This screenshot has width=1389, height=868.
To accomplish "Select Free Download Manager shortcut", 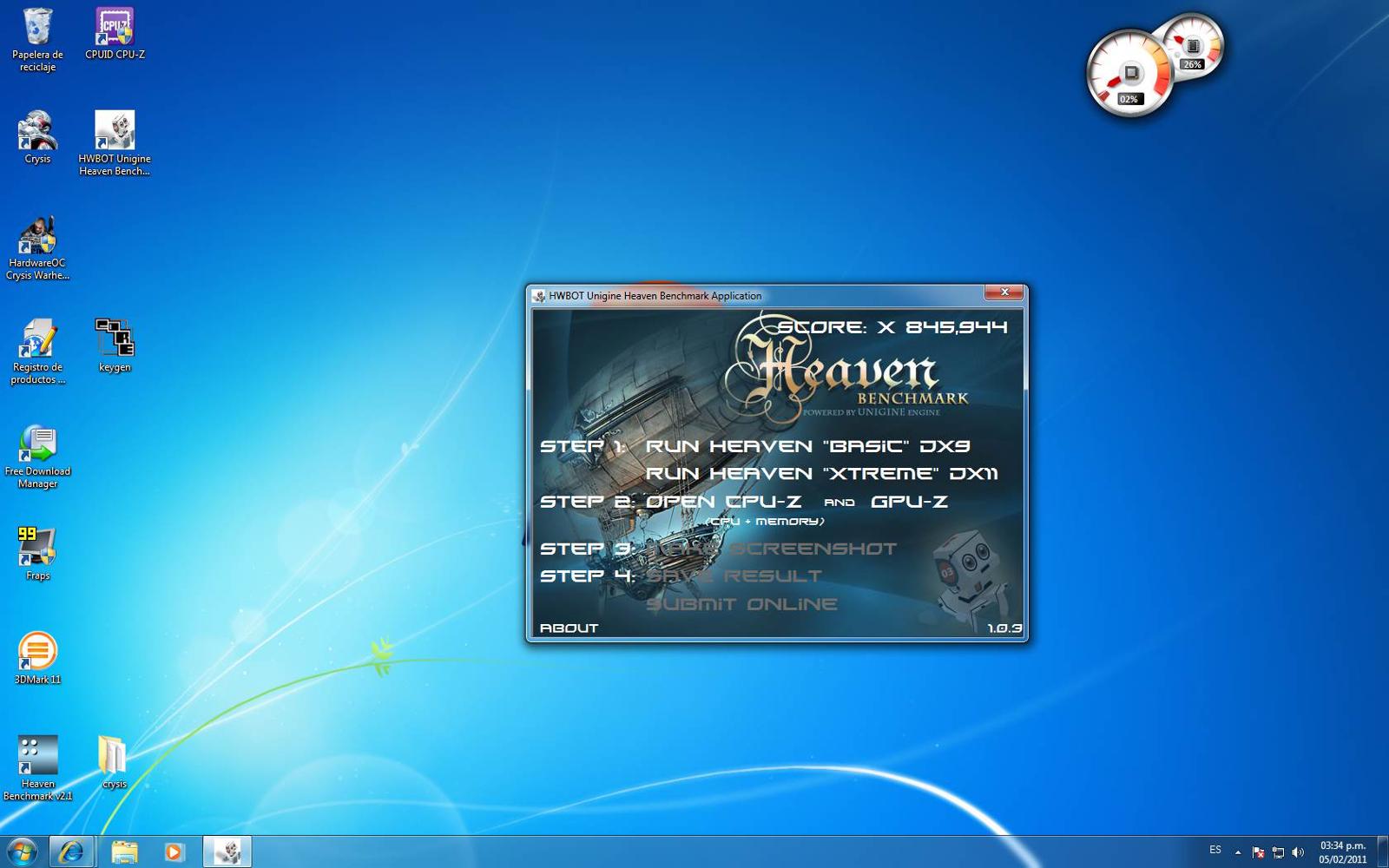I will click(37, 457).
